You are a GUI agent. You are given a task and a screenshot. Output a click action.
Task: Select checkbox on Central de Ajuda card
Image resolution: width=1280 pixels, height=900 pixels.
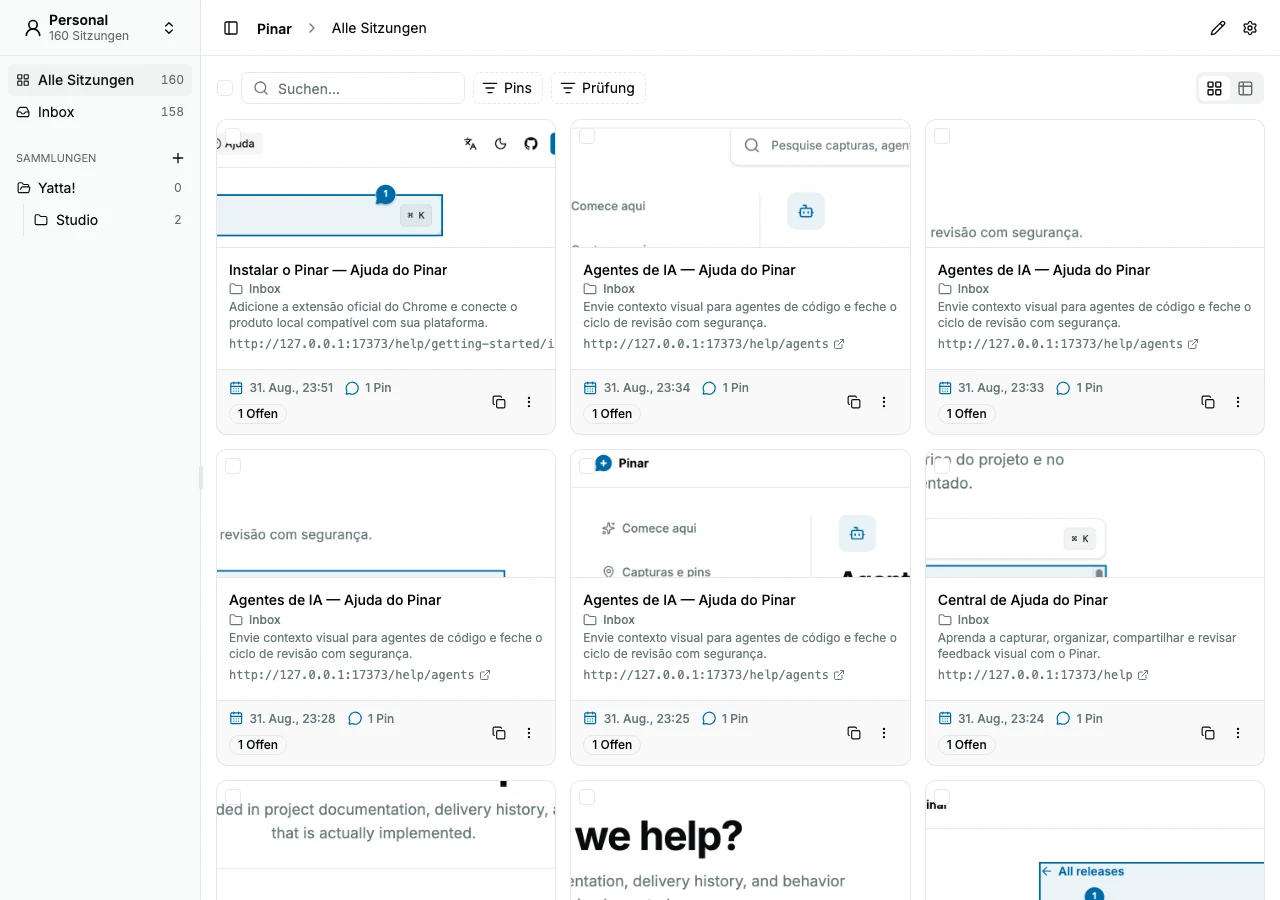[942, 466]
